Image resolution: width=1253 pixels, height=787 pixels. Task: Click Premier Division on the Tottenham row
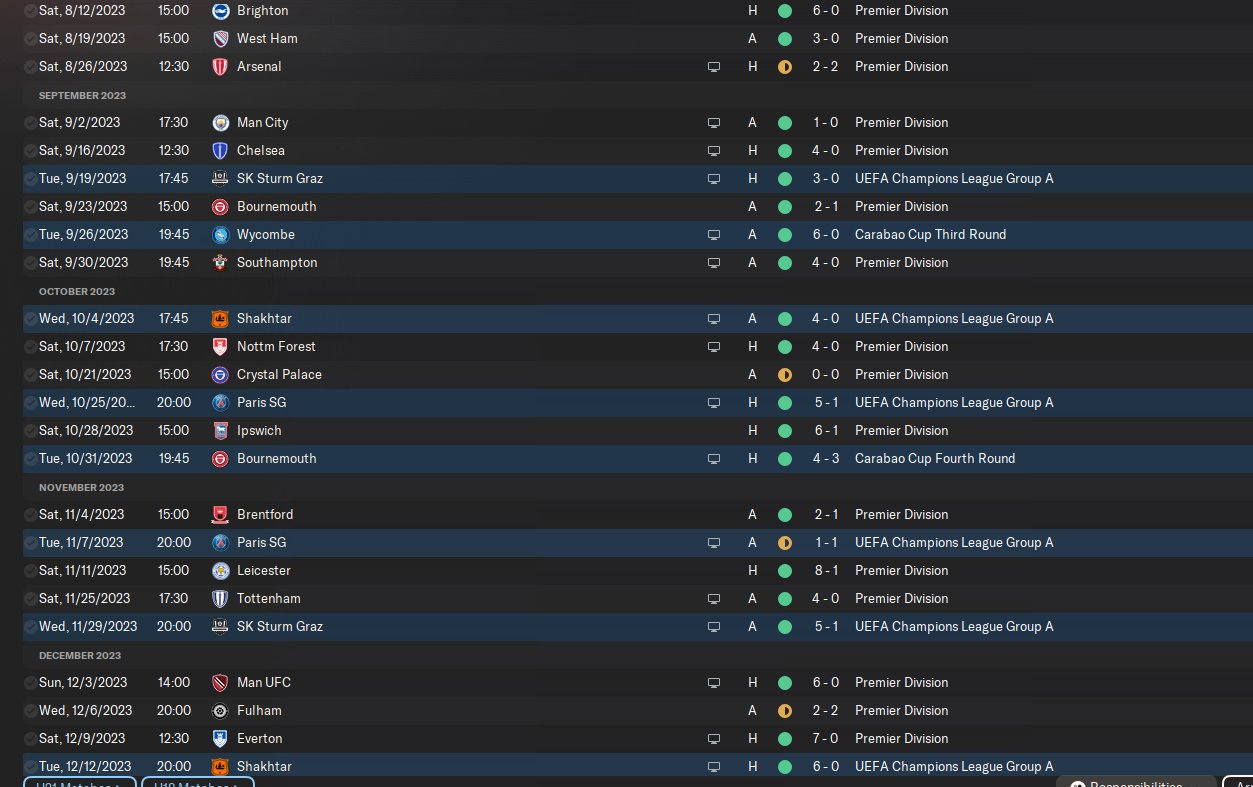point(902,599)
